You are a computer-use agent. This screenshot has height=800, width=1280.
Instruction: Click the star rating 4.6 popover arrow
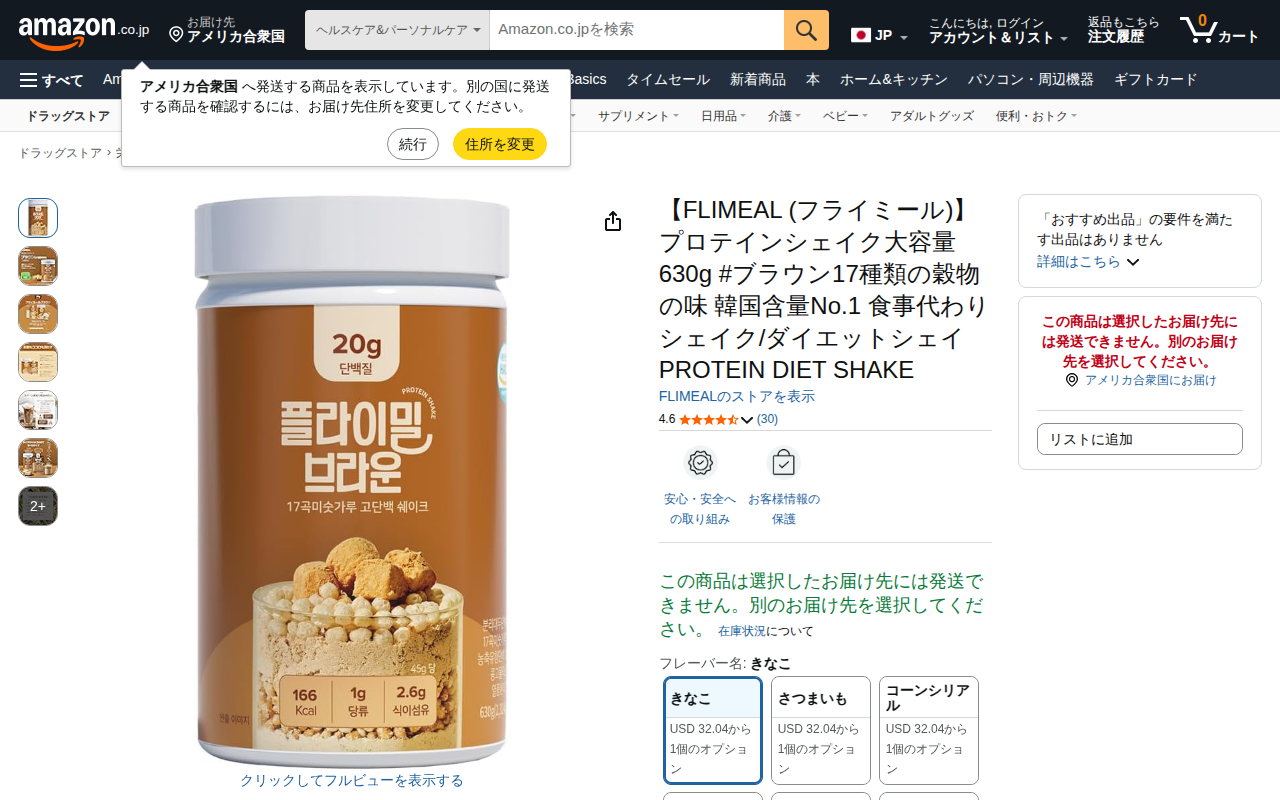coord(747,420)
